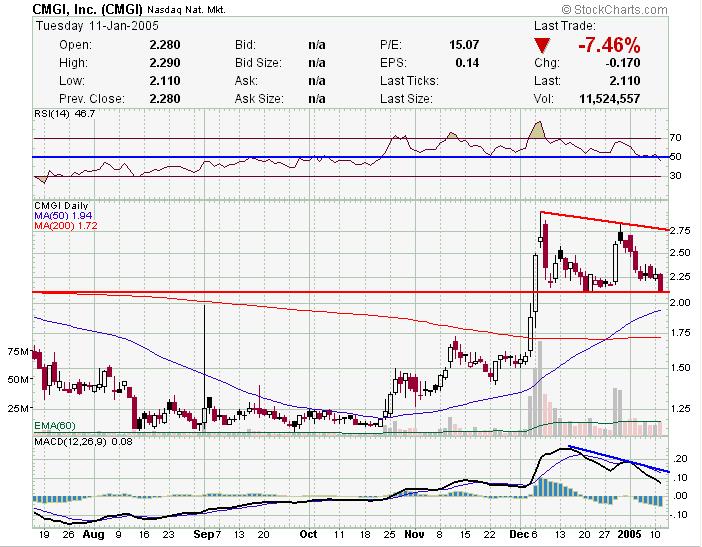This screenshot has width=702, height=547.
Task: Click the EMA(60) volume legend
Action: 55,425
